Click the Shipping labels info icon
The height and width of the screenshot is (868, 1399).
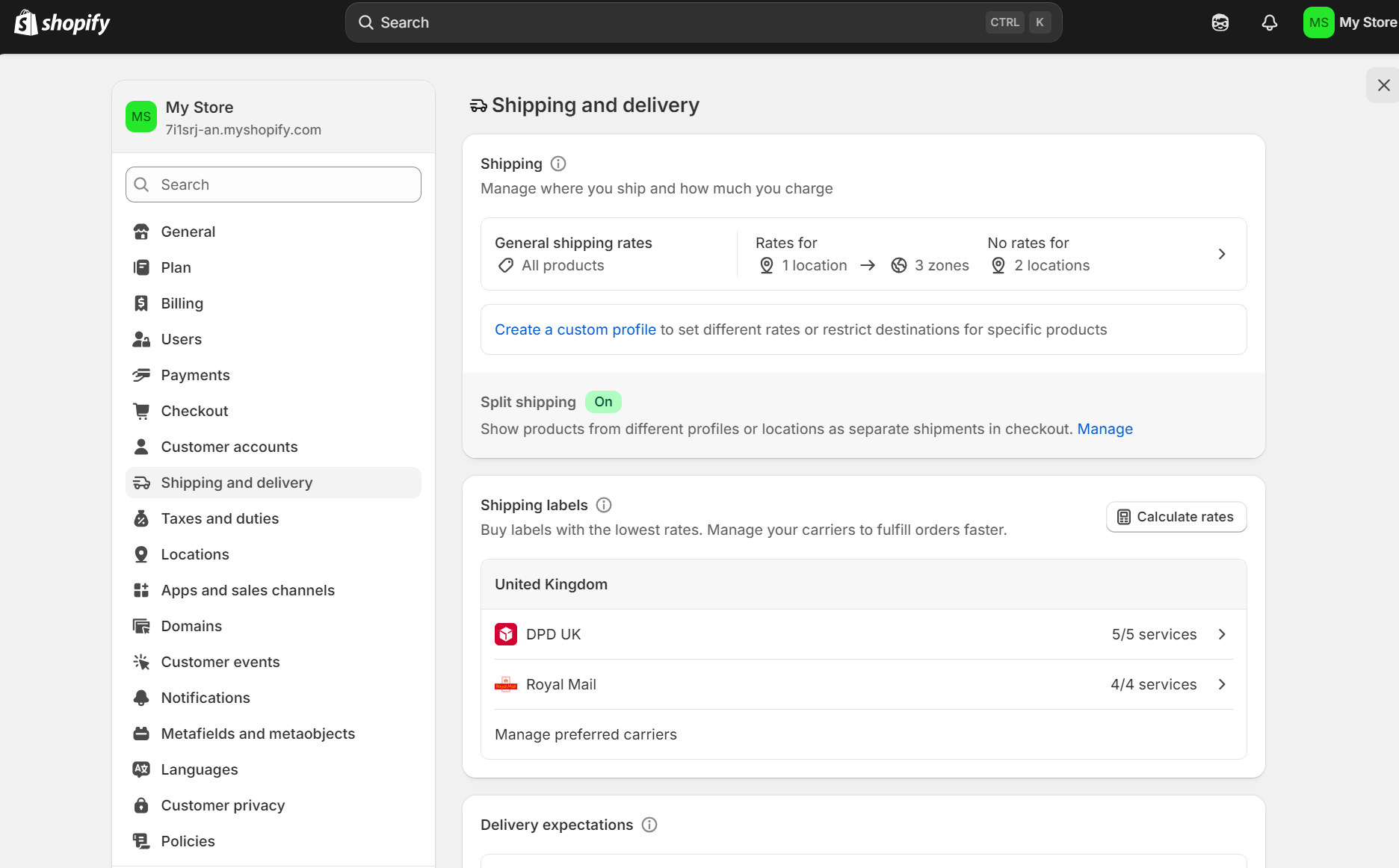(x=603, y=505)
